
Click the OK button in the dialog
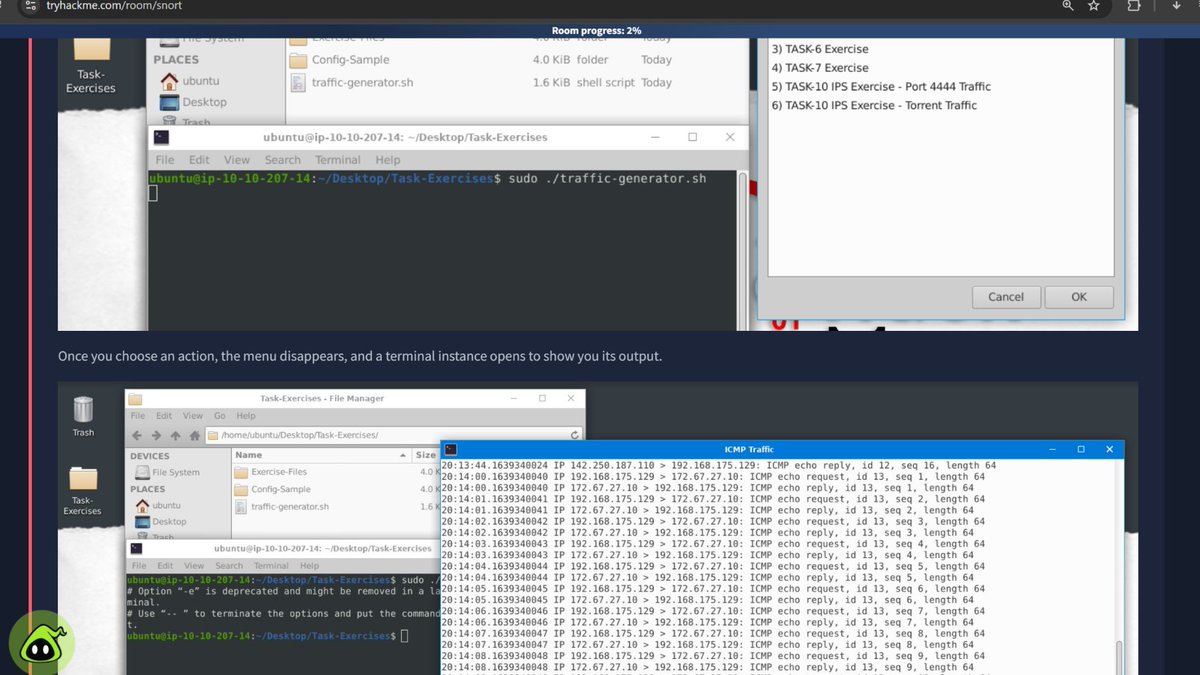tap(1079, 297)
